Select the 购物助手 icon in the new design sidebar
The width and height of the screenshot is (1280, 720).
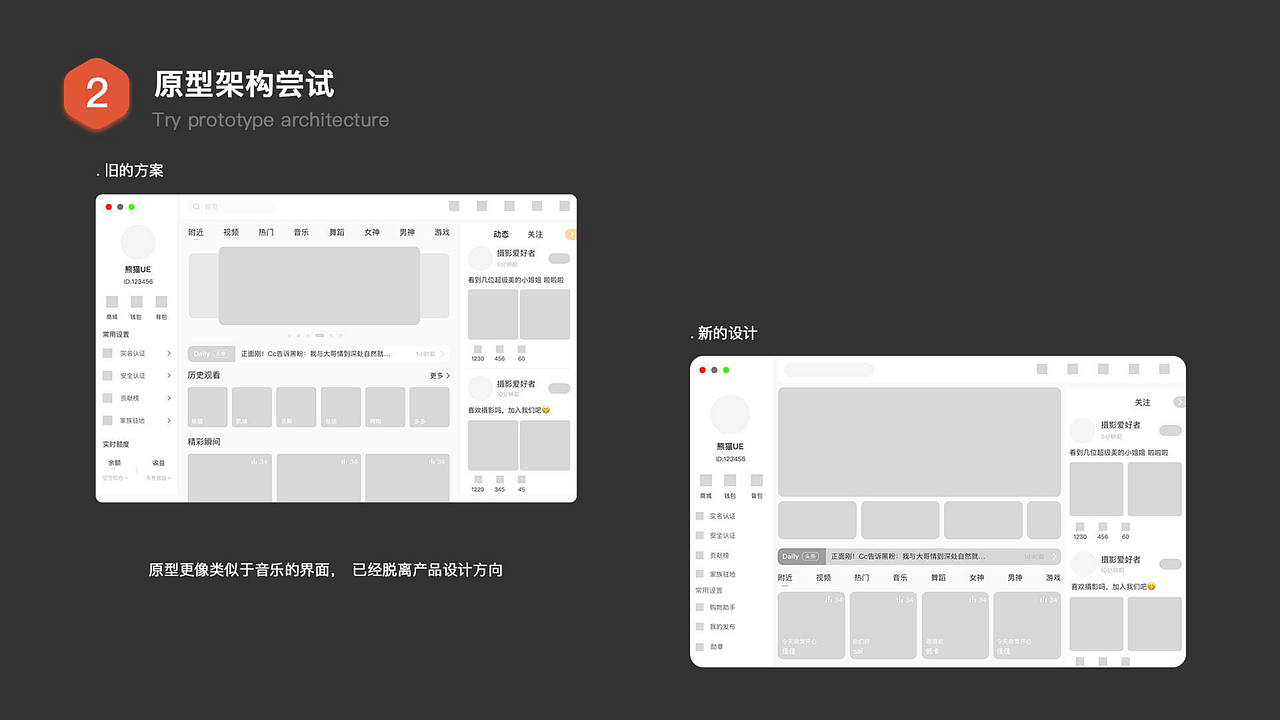pos(700,607)
